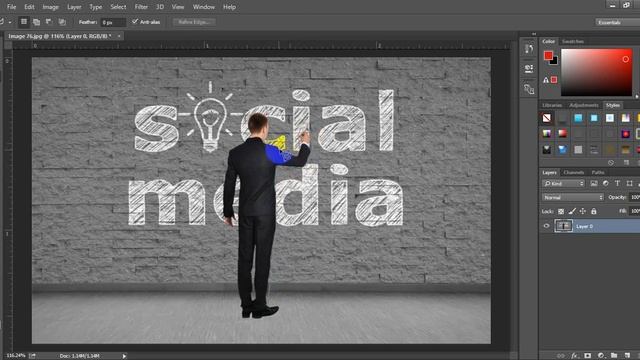Screen dimensions: 640x360
Task: Click the Layer 0 thumbnail
Action: coord(564,226)
